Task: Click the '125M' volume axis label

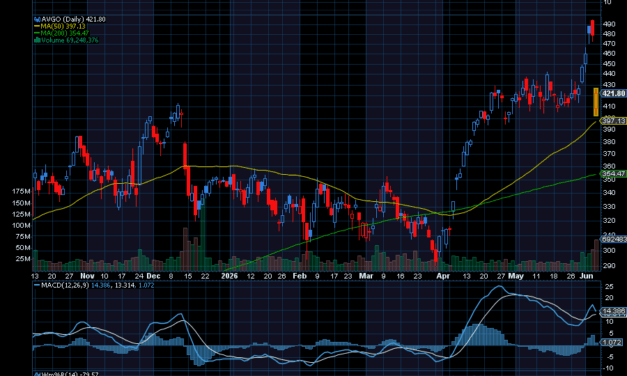Action: [21, 214]
